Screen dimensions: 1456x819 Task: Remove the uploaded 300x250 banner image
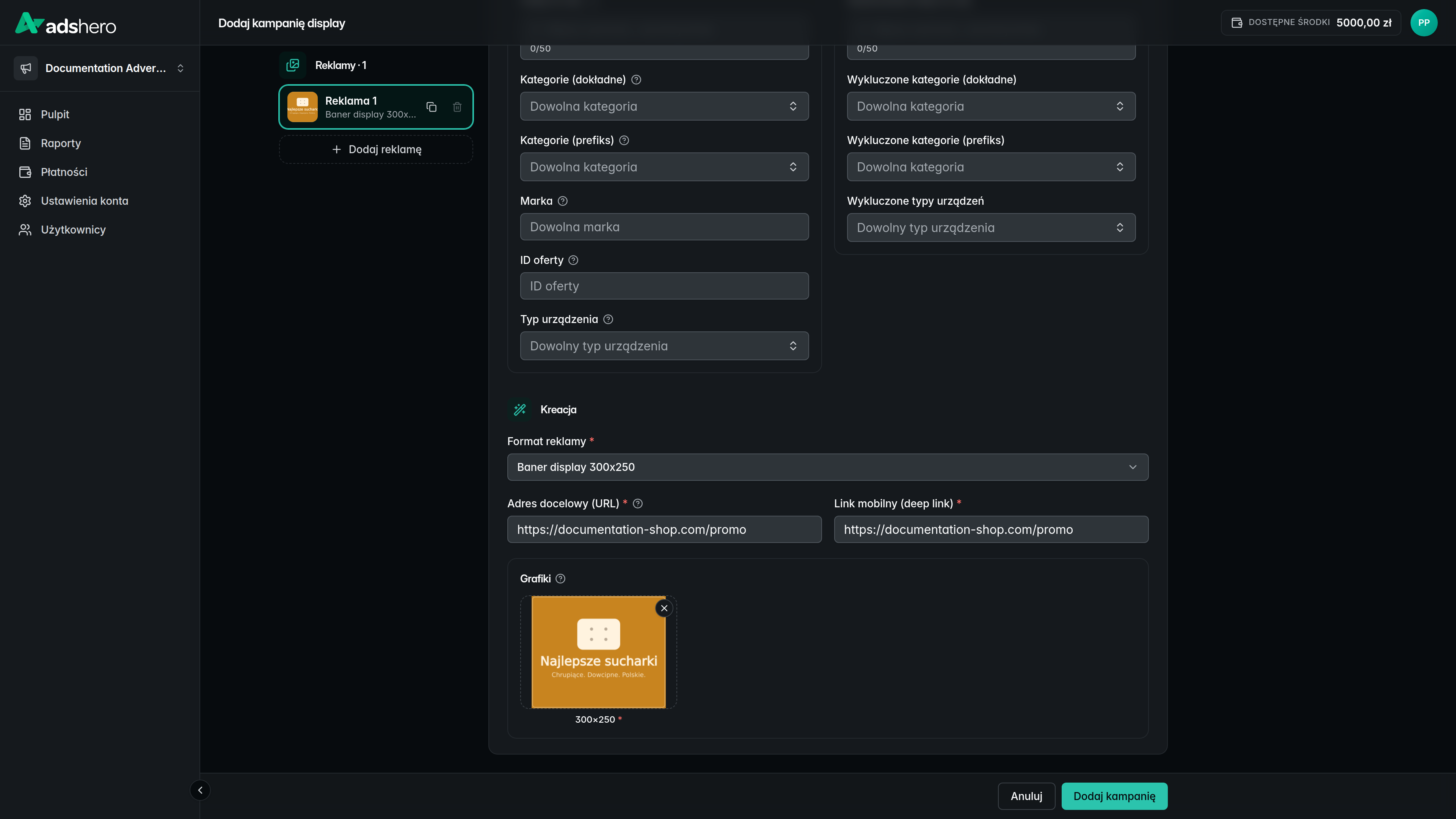(x=664, y=608)
